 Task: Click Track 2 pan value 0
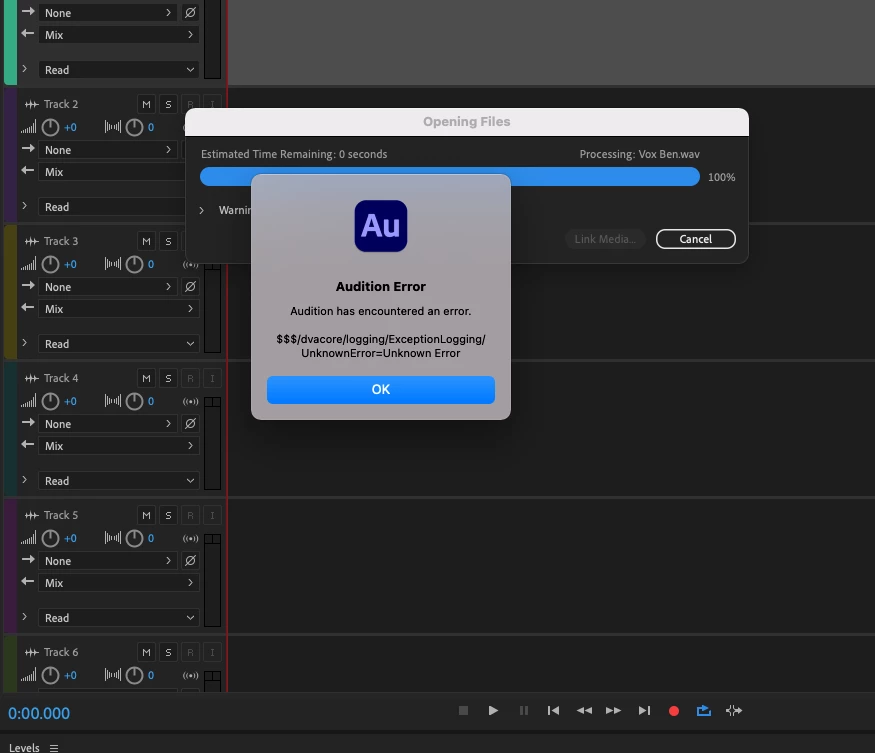(151, 127)
